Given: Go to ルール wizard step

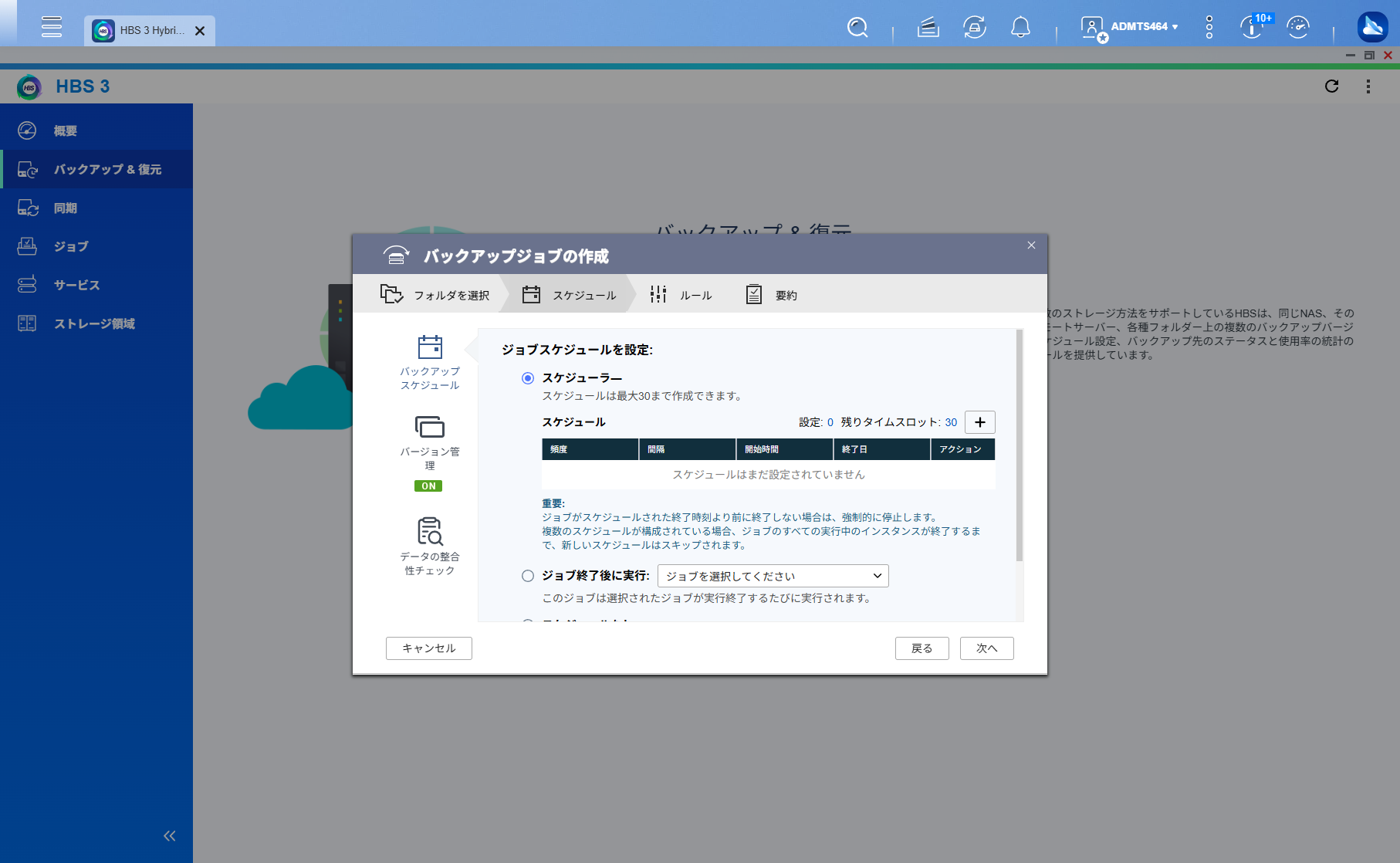Looking at the screenshot, I should [681, 294].
